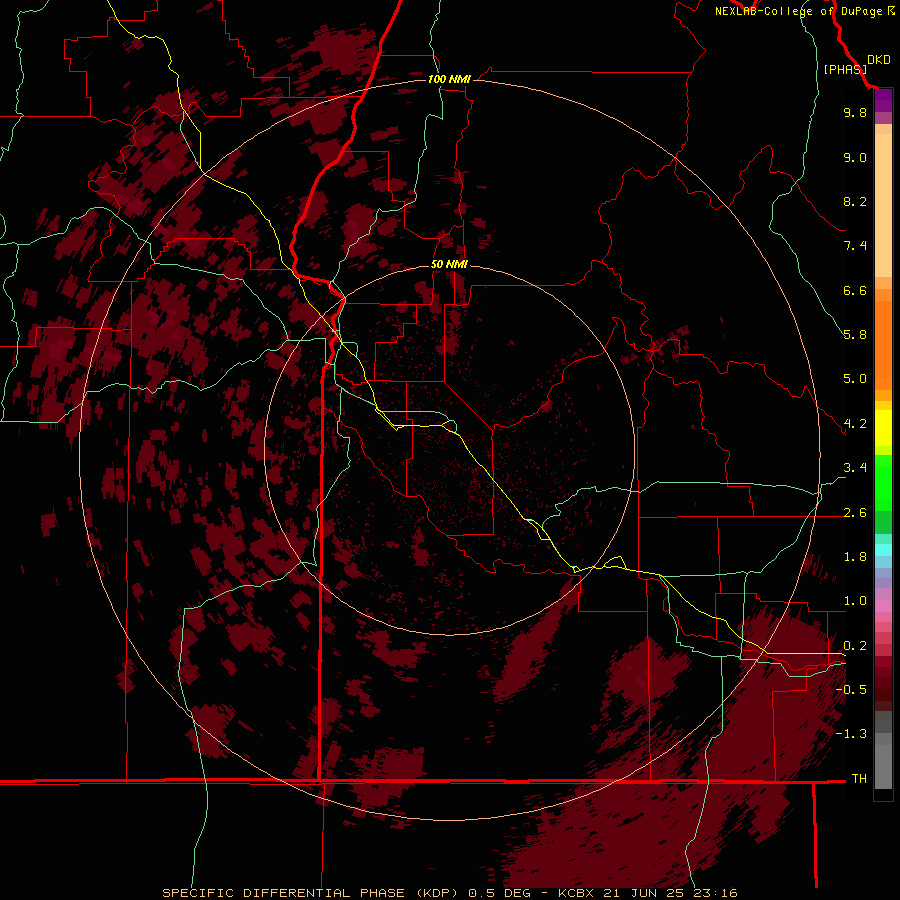Click the "5.0" legend value
Image resolution: width=900 pixels, height=900 pixels.
855,379
